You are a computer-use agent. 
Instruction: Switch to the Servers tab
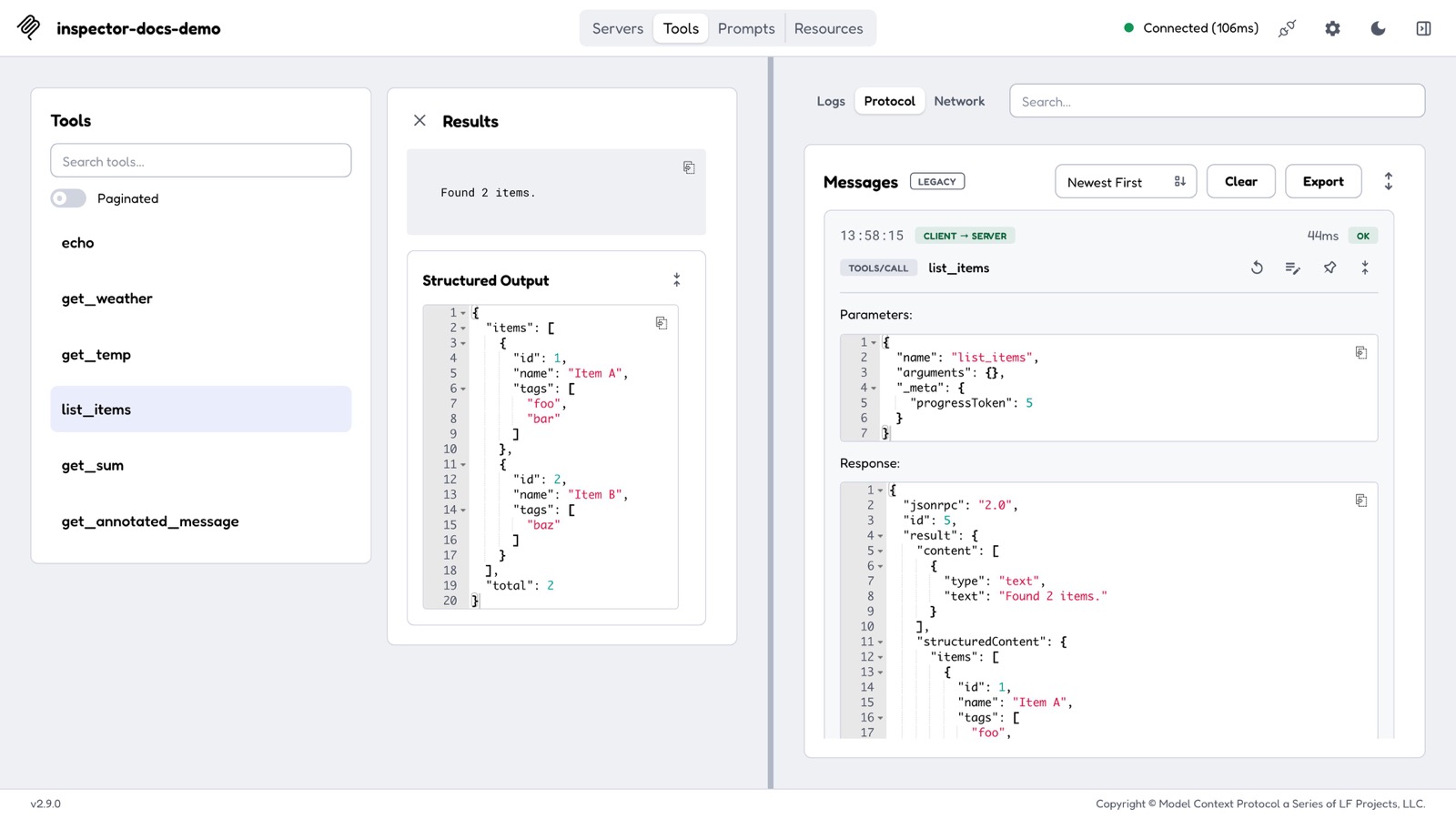tap(618, 28)
